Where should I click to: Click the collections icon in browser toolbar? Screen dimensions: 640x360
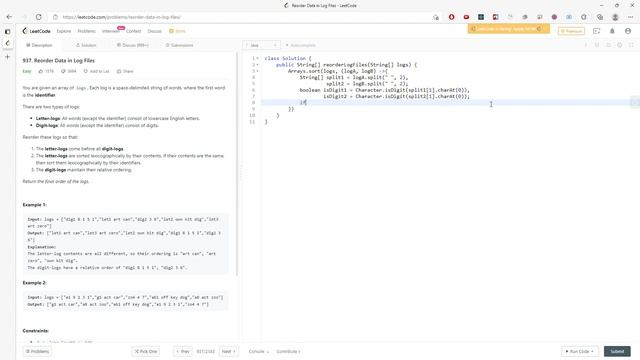600,17
